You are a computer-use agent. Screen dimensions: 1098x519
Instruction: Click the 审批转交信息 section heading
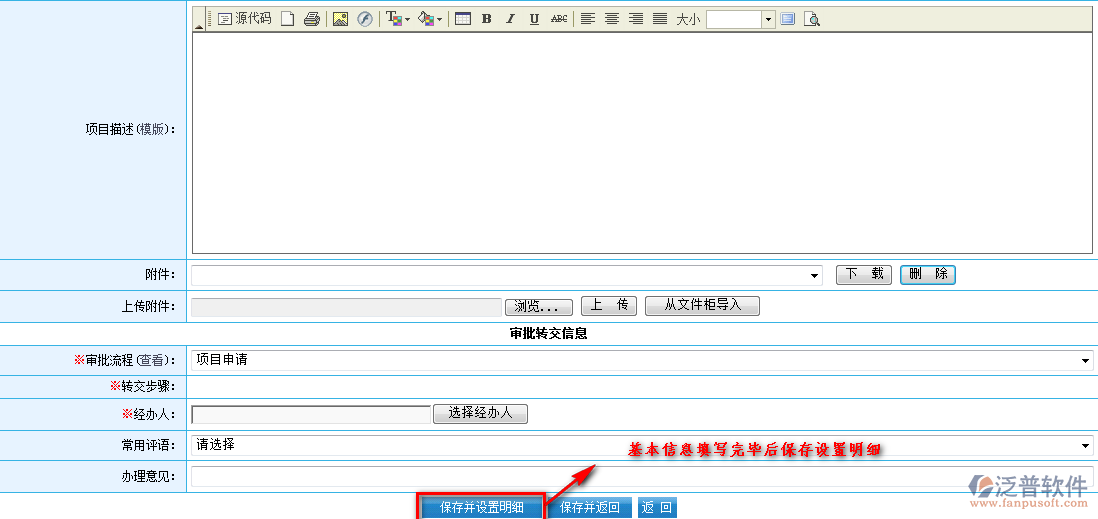pos(548,334)
